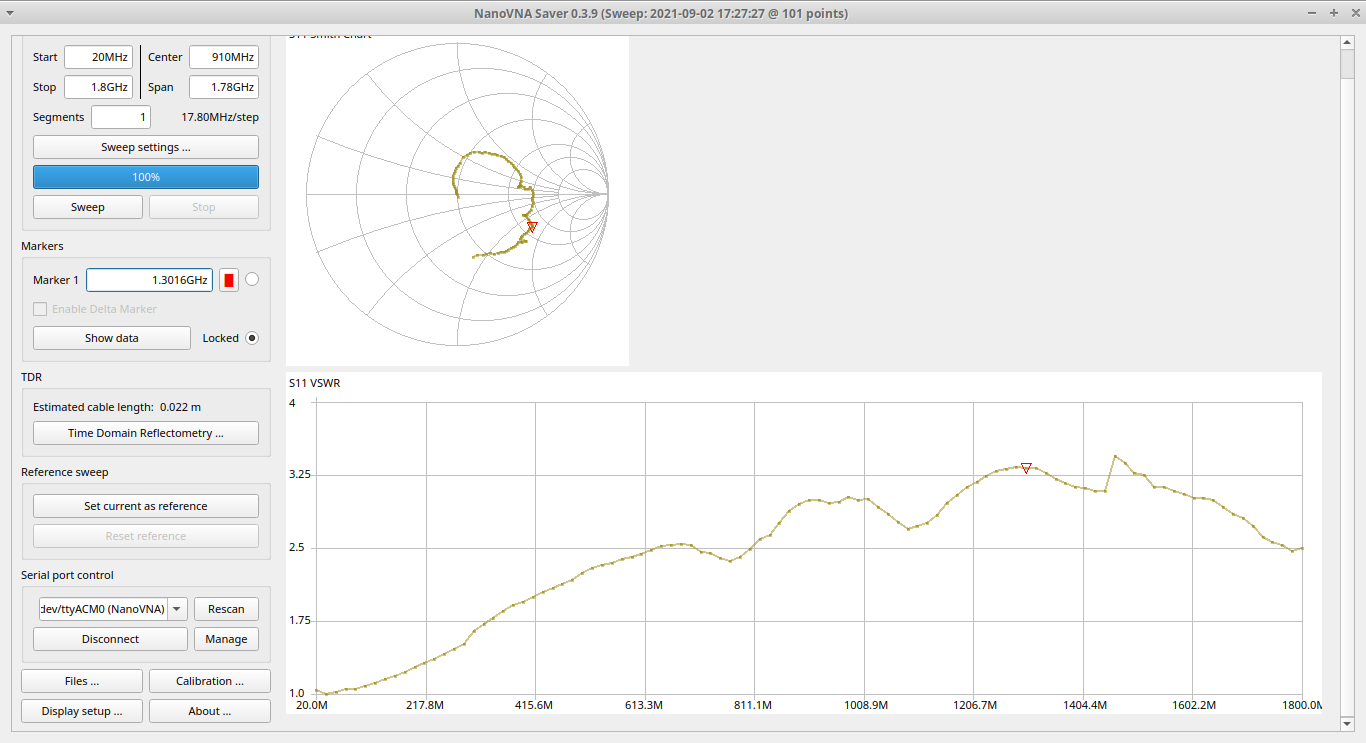Click the Show data button
Viewport: 1366px width, 743px height.
click(x=112, y=338)
